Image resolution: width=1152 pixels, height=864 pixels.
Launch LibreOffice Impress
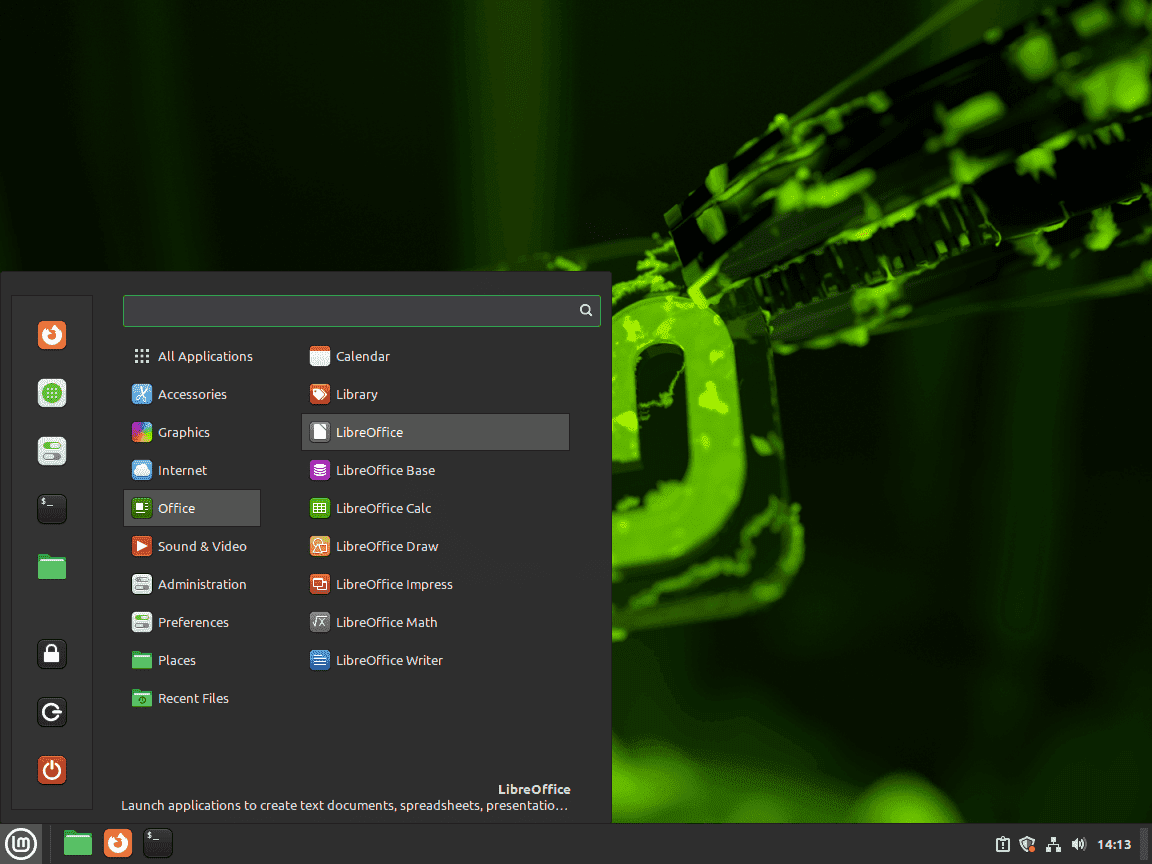(x=435, y=584)
